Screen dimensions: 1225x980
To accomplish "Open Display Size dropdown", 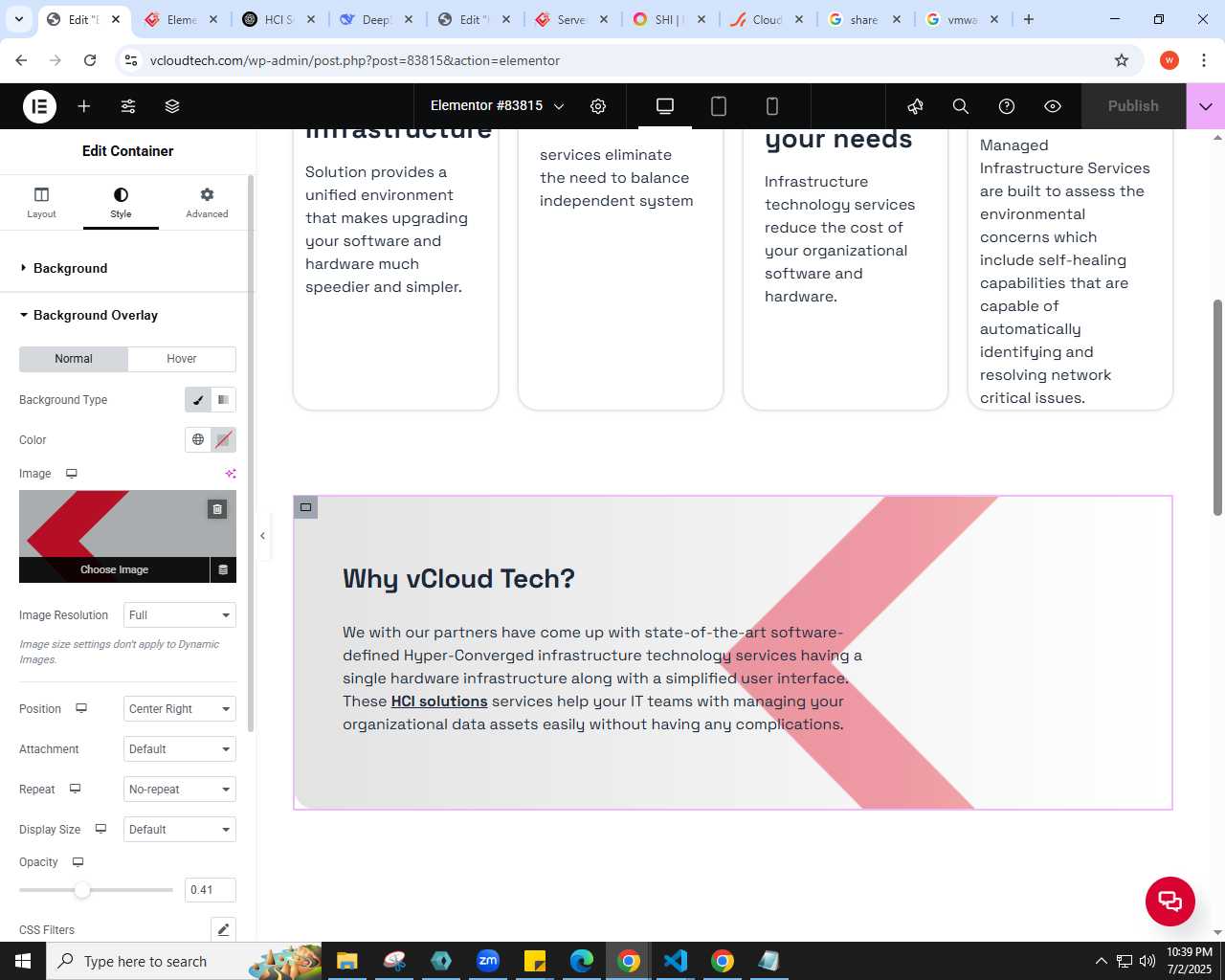I will [x=180, y=830].
